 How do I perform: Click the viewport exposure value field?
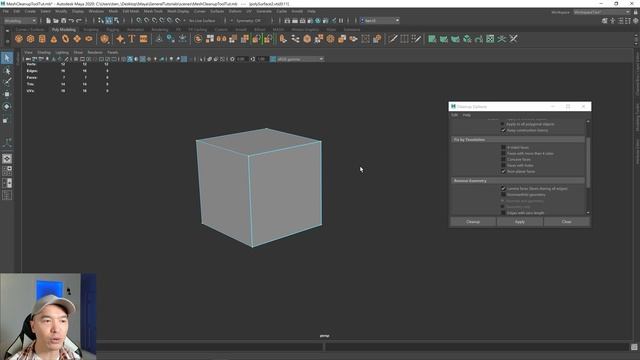tap(242, 59)
